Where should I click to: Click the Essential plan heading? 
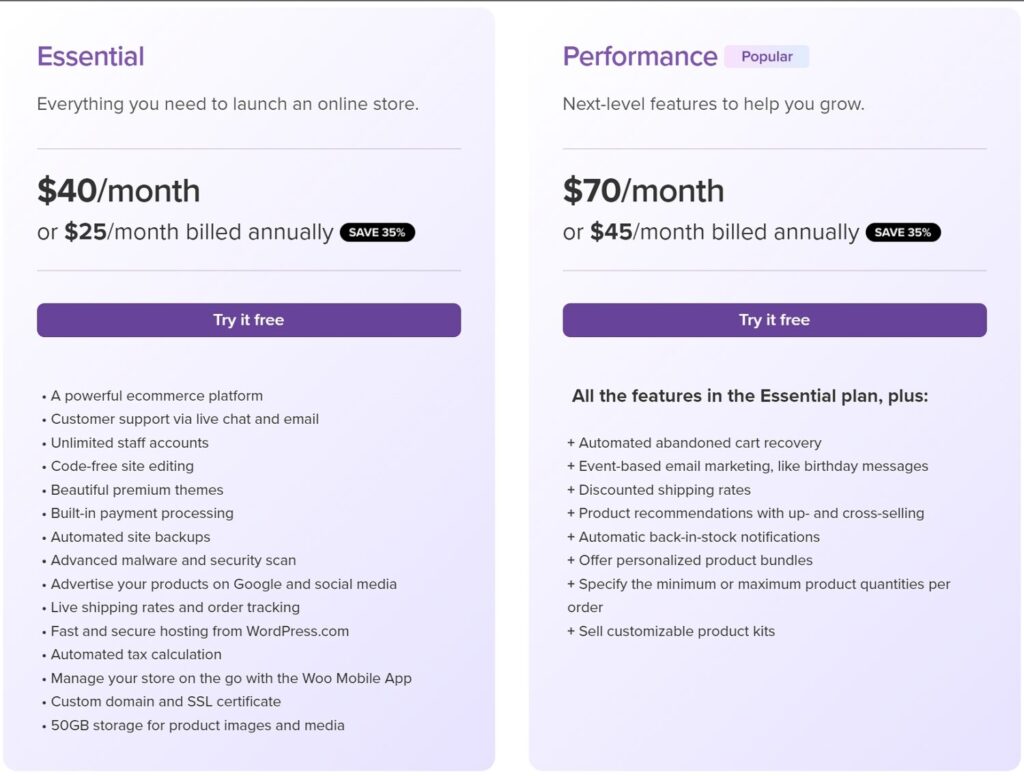(91, 57)
